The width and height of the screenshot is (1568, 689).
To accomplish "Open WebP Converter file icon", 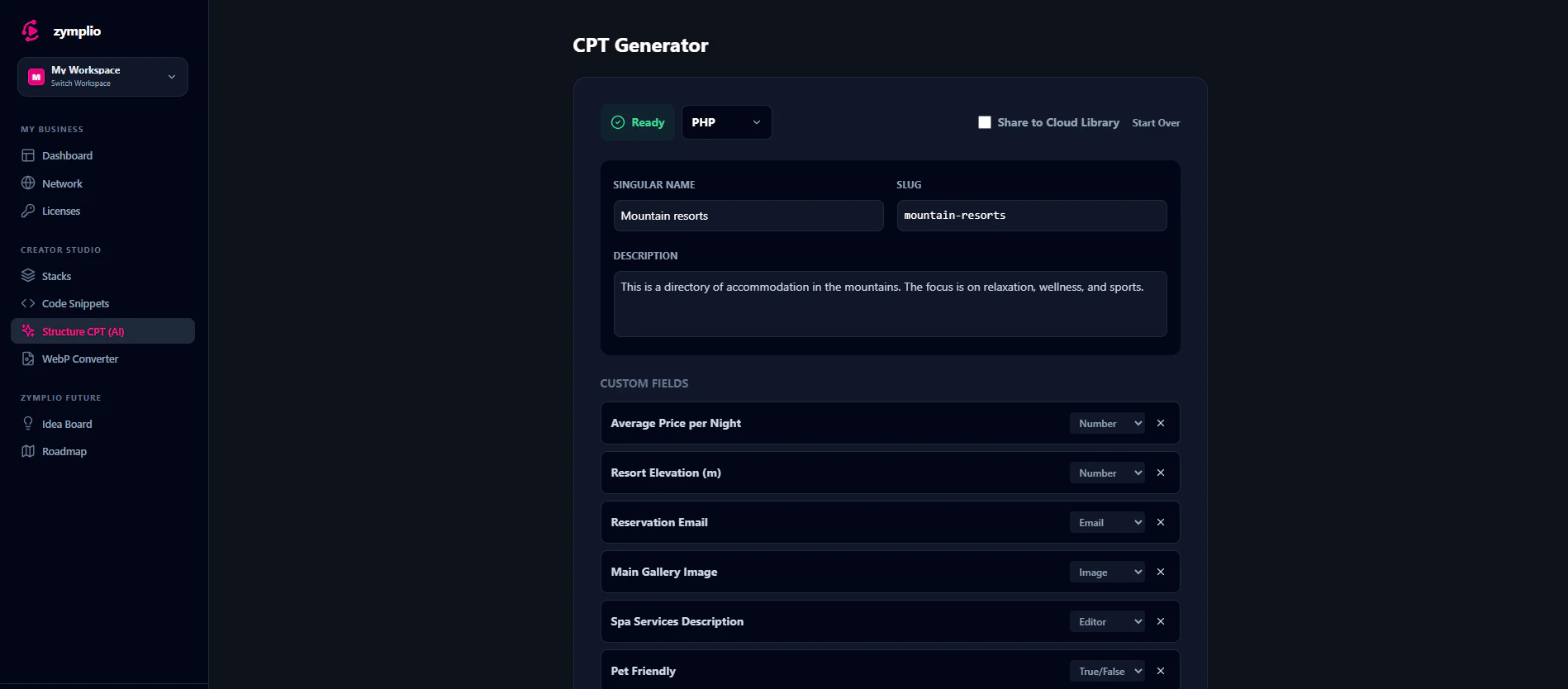I will (28, 359).
